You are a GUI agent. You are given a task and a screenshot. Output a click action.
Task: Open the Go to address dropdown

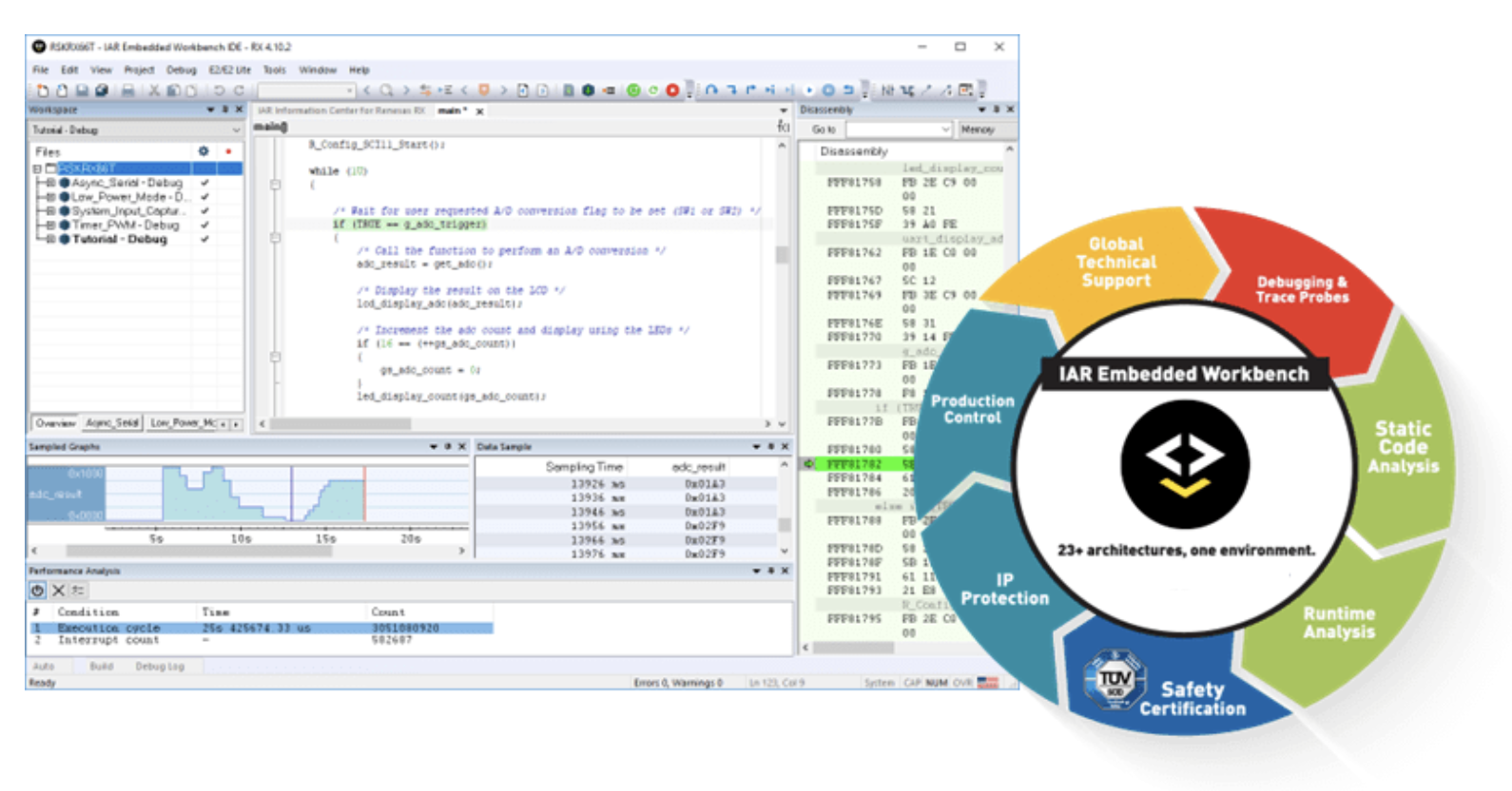pos(945,129)
